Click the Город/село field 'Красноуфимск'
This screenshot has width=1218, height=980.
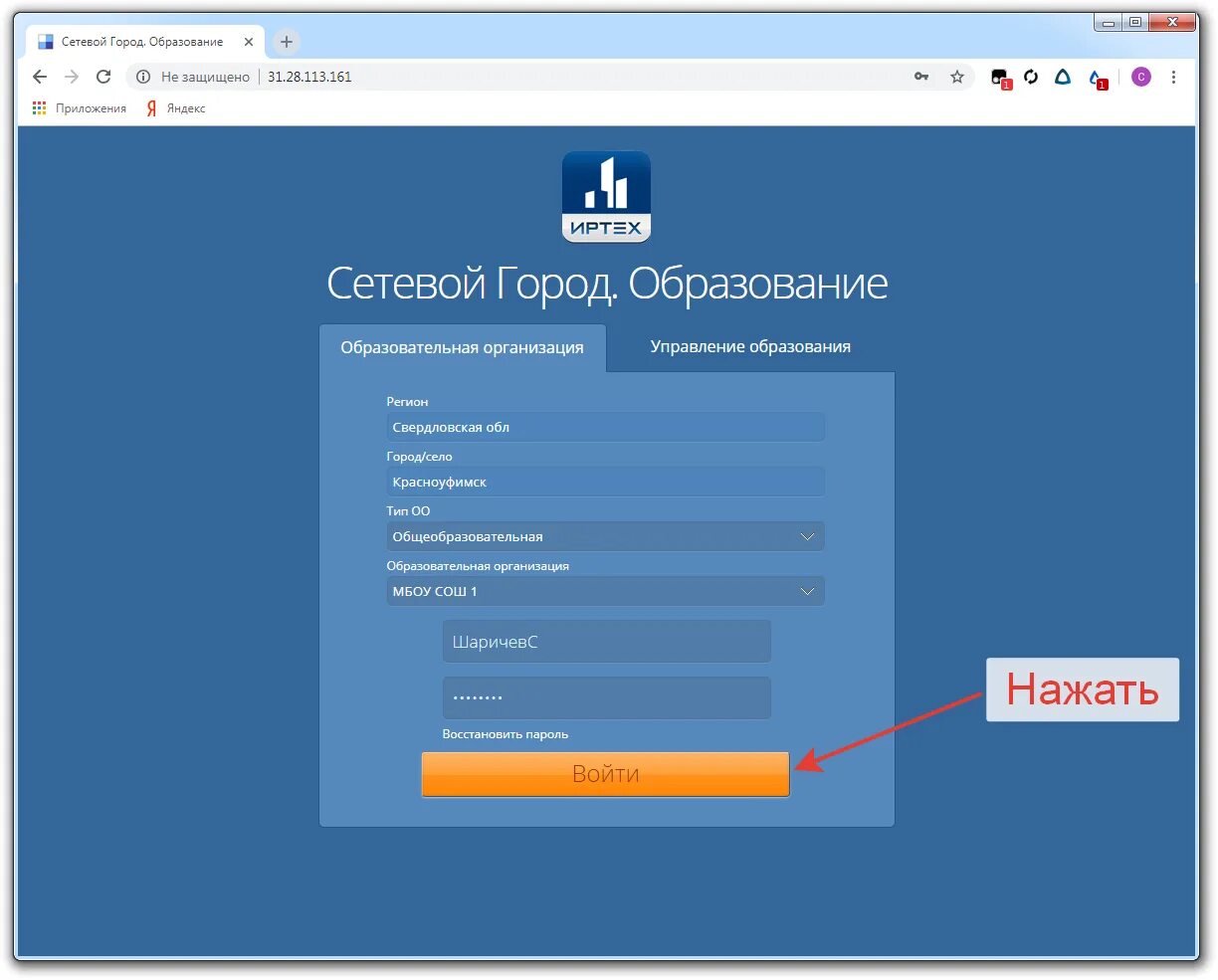tap(606, 482)
